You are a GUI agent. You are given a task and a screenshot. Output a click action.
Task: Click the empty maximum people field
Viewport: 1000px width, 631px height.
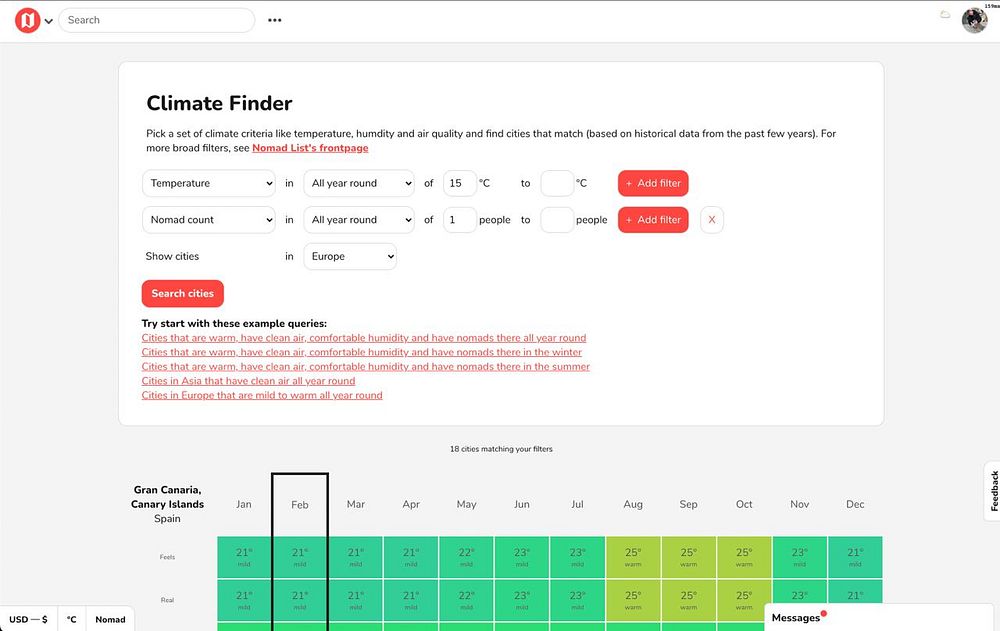[557, 219]
